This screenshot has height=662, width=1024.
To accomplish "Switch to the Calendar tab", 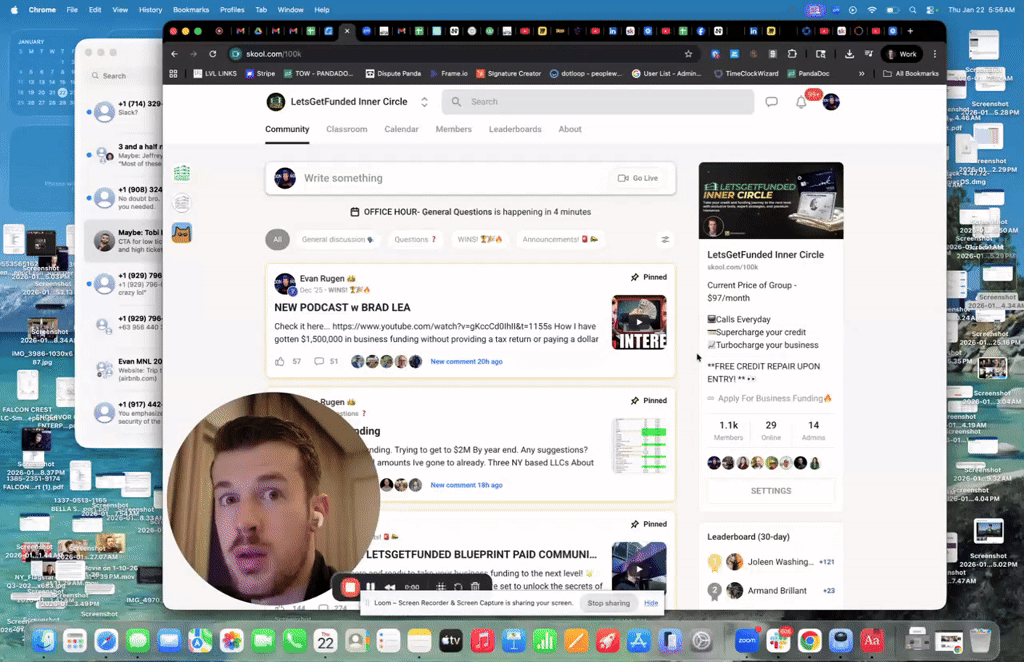I will [x=401, y=129].
